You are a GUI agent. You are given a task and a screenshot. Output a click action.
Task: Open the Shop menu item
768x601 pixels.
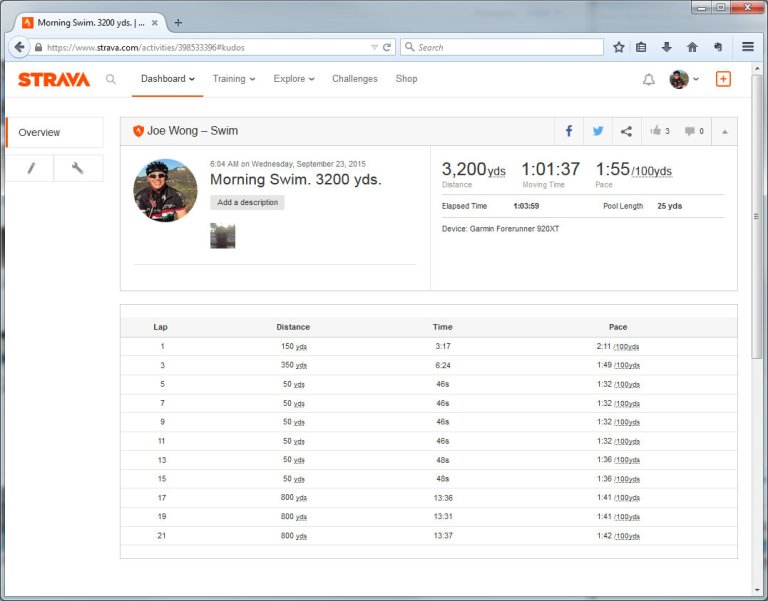(x=406, y=79)
